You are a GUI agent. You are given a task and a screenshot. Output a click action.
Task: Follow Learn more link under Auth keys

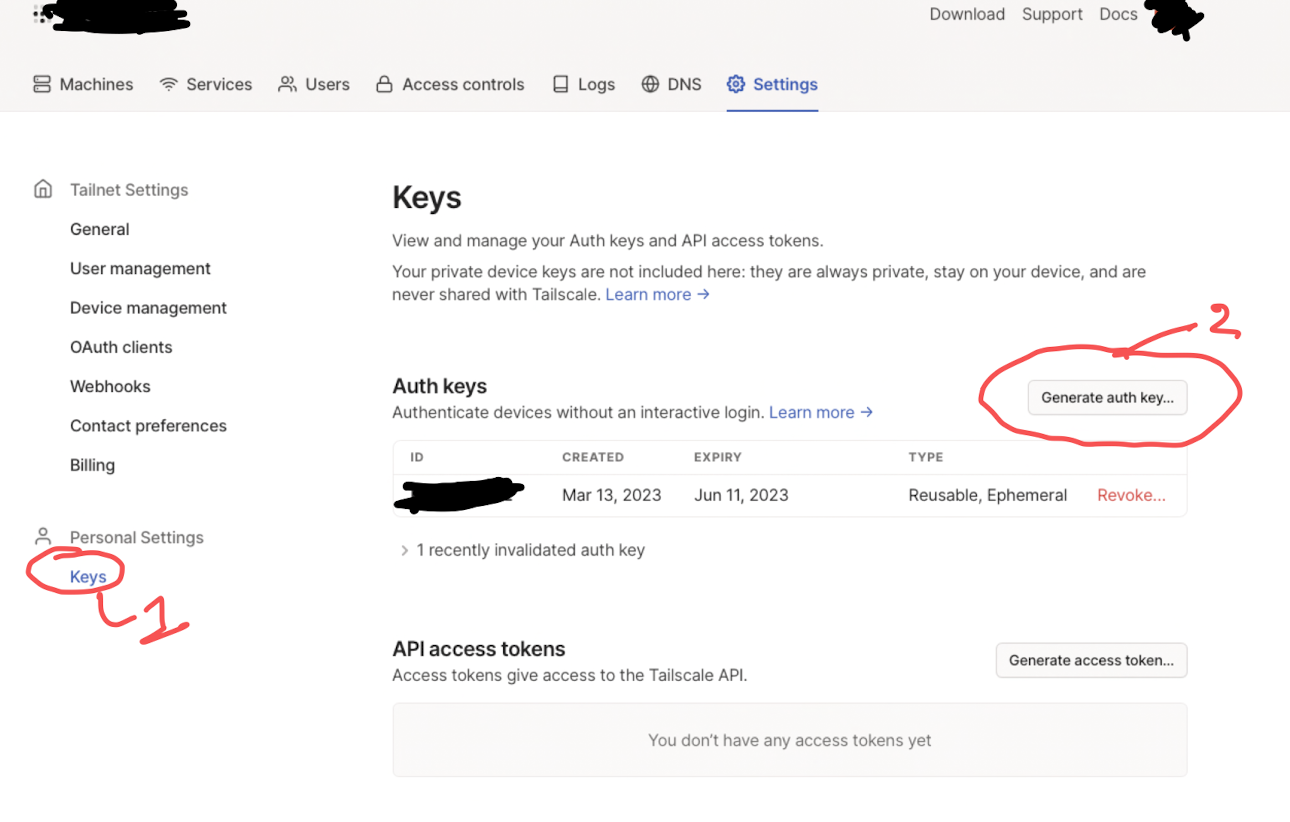[820, 412]
